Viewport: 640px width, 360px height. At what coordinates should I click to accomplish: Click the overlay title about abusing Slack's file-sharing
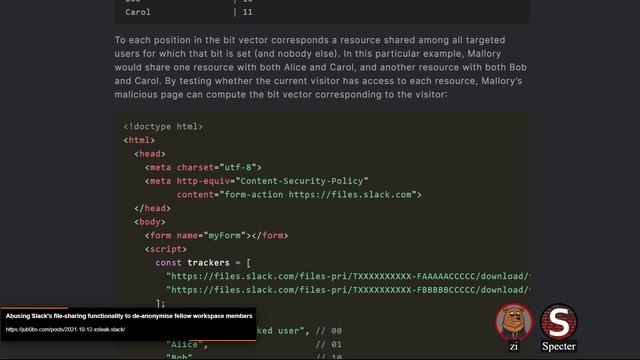pyautogui.click(x=129, y=316)
